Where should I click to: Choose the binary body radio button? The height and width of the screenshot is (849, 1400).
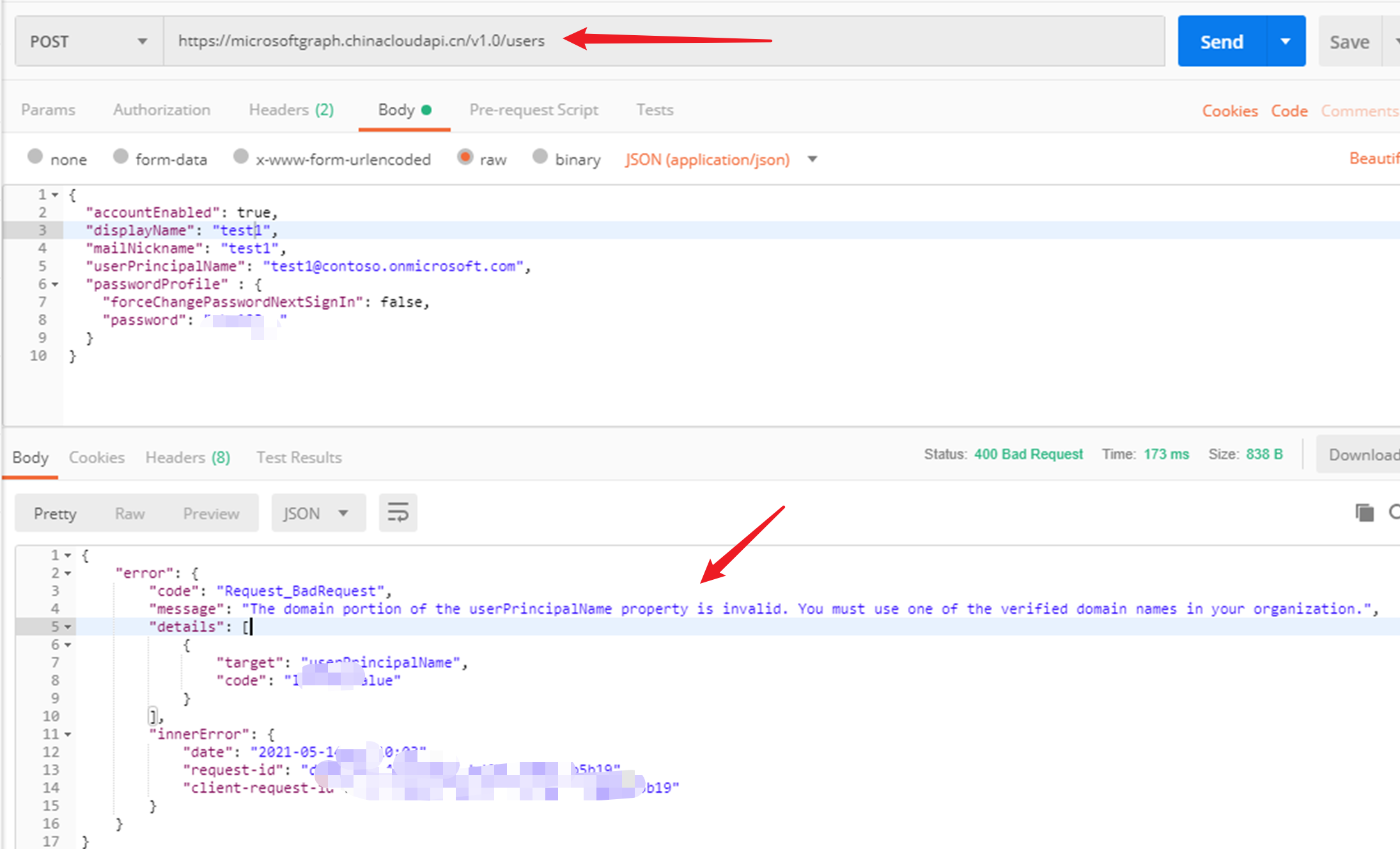(x=540, y=157)
